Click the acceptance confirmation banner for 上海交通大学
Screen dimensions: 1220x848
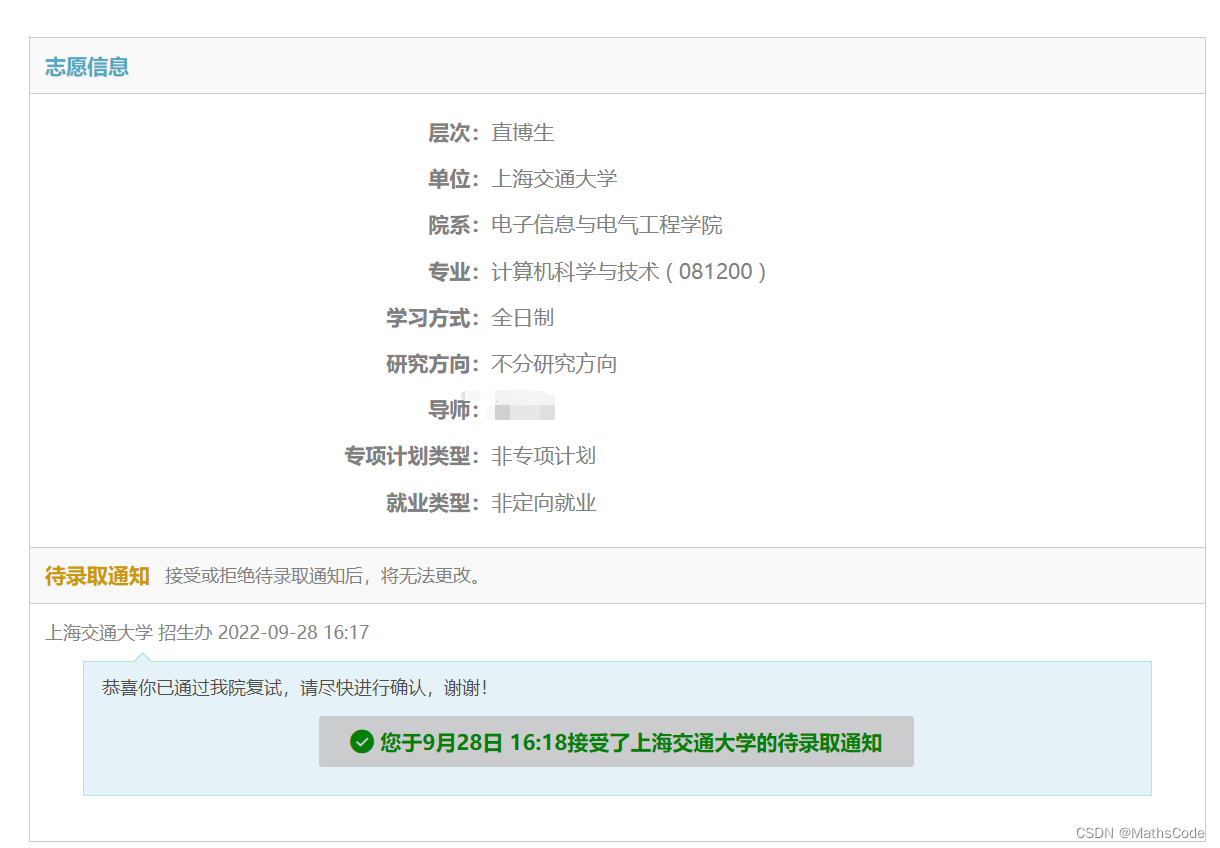coord(616,742)
